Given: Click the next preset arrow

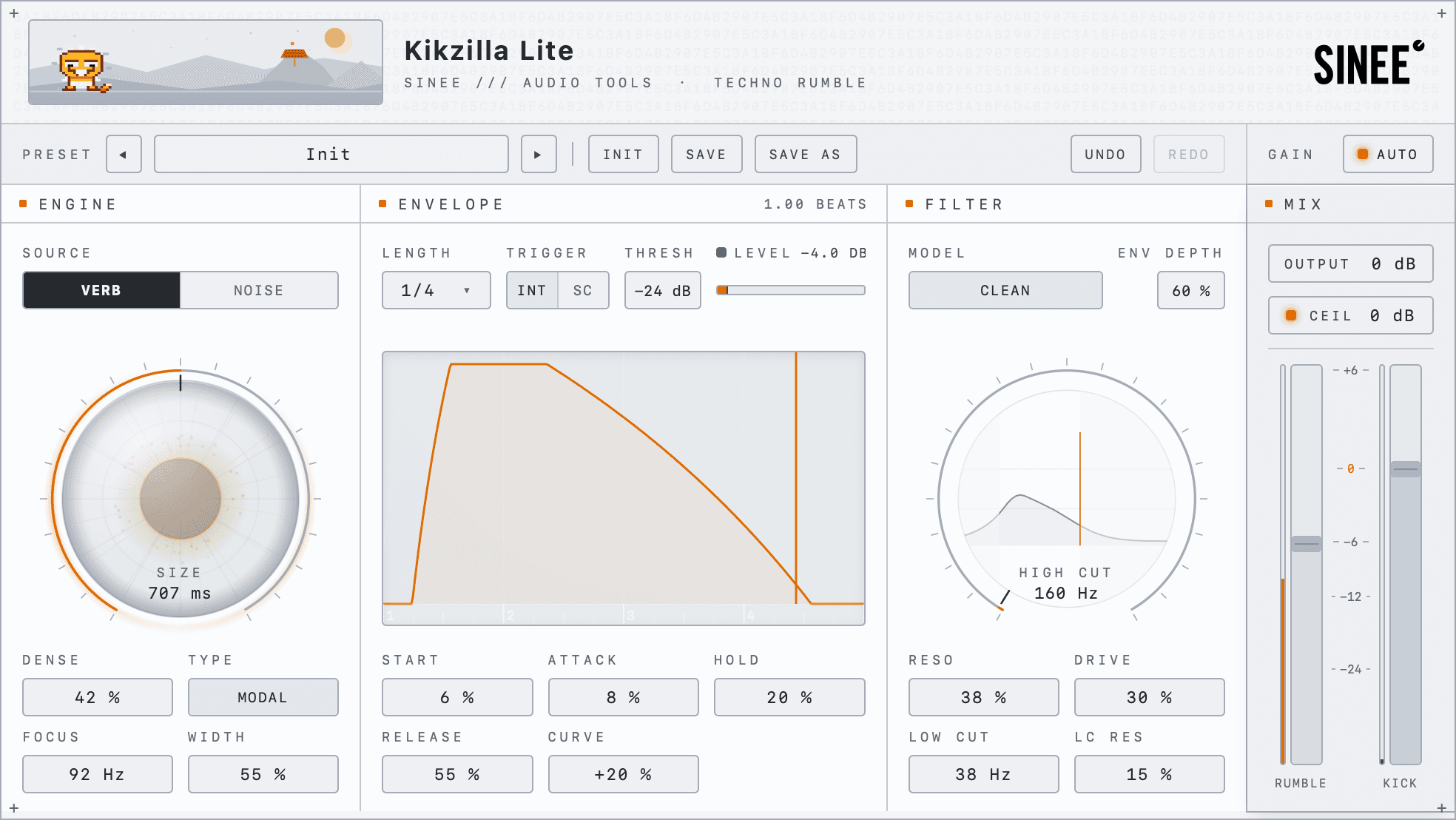Looking at the screenshot, I should coord(539,155).
